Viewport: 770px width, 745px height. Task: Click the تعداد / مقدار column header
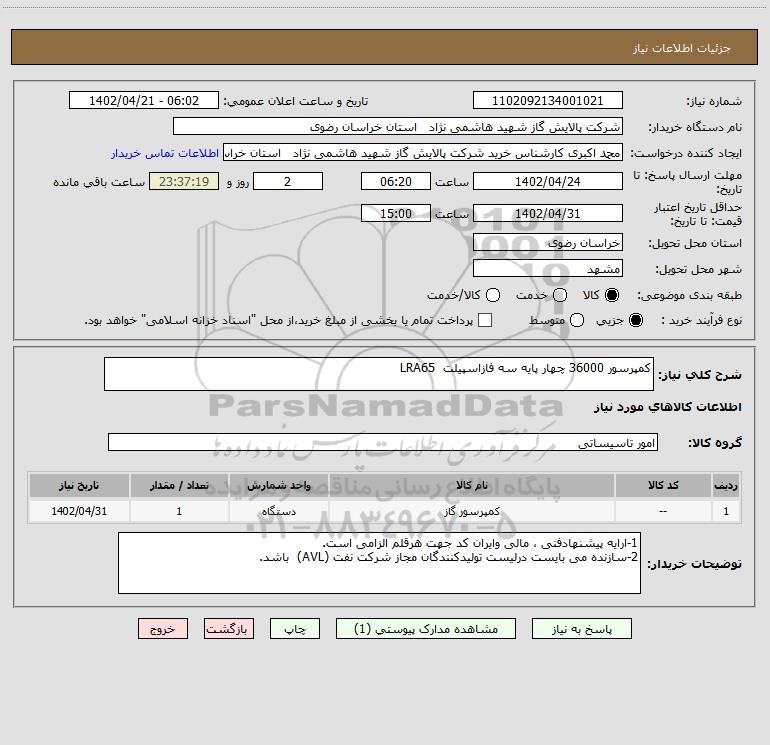click(x=179, y=485)
